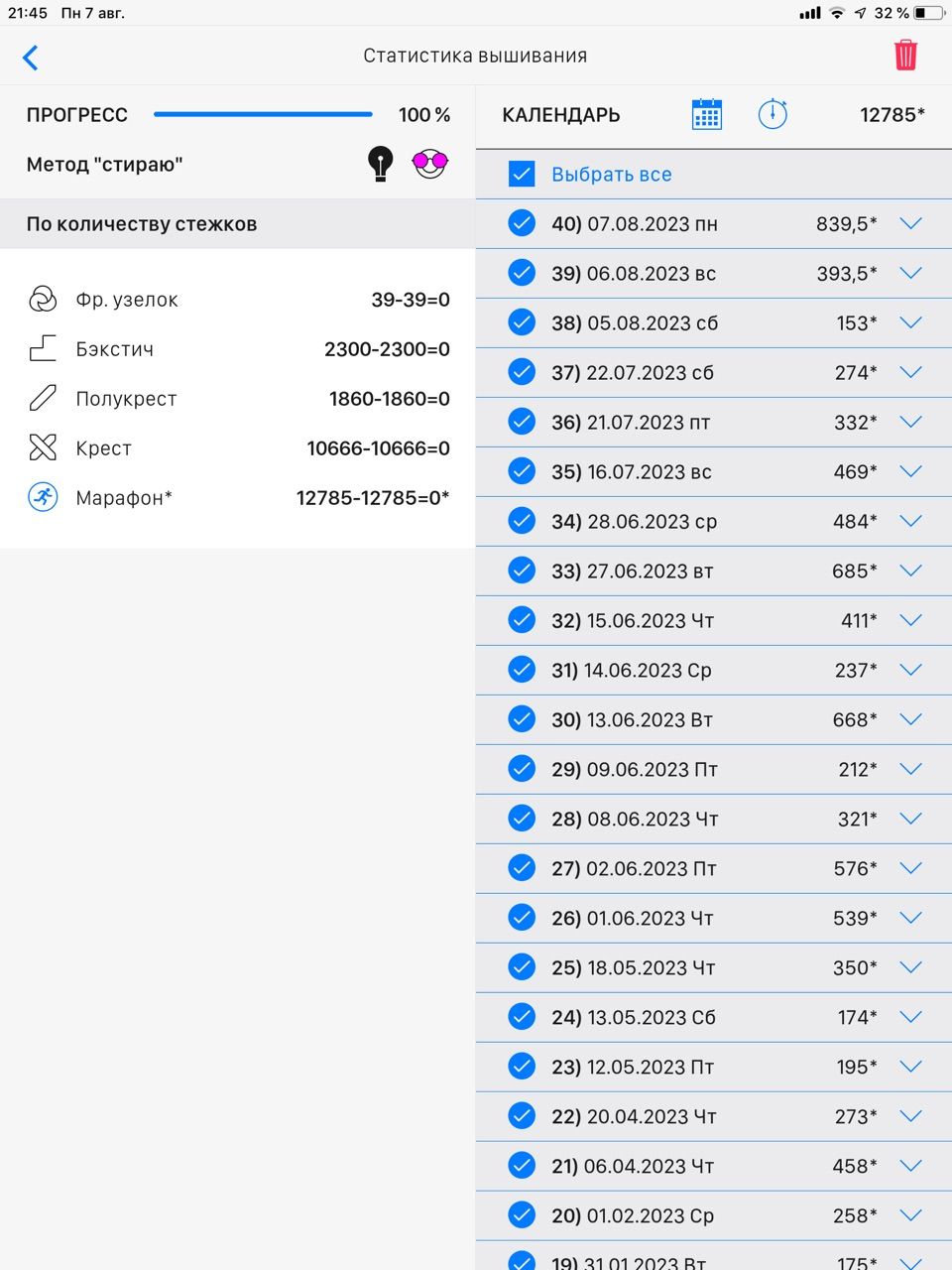The width and height of the screenshot is (952, 1270).
Task: Expand details of entry 30 dated 13.06.2023
Action: (910, 719)
